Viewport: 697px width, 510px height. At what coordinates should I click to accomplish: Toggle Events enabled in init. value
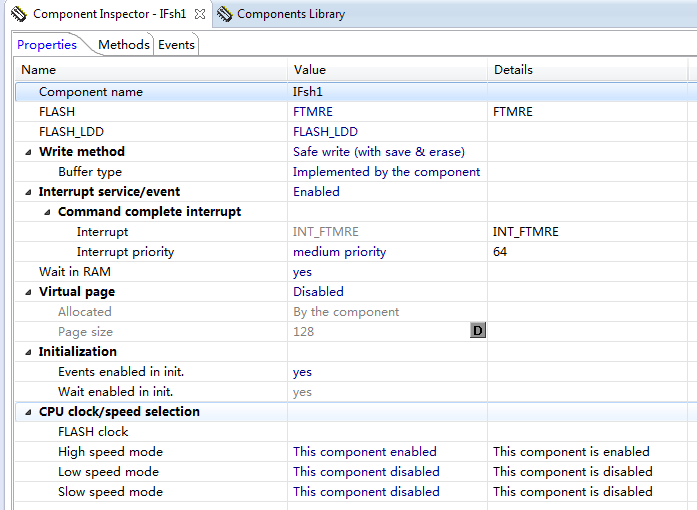(x=302, y=372)
